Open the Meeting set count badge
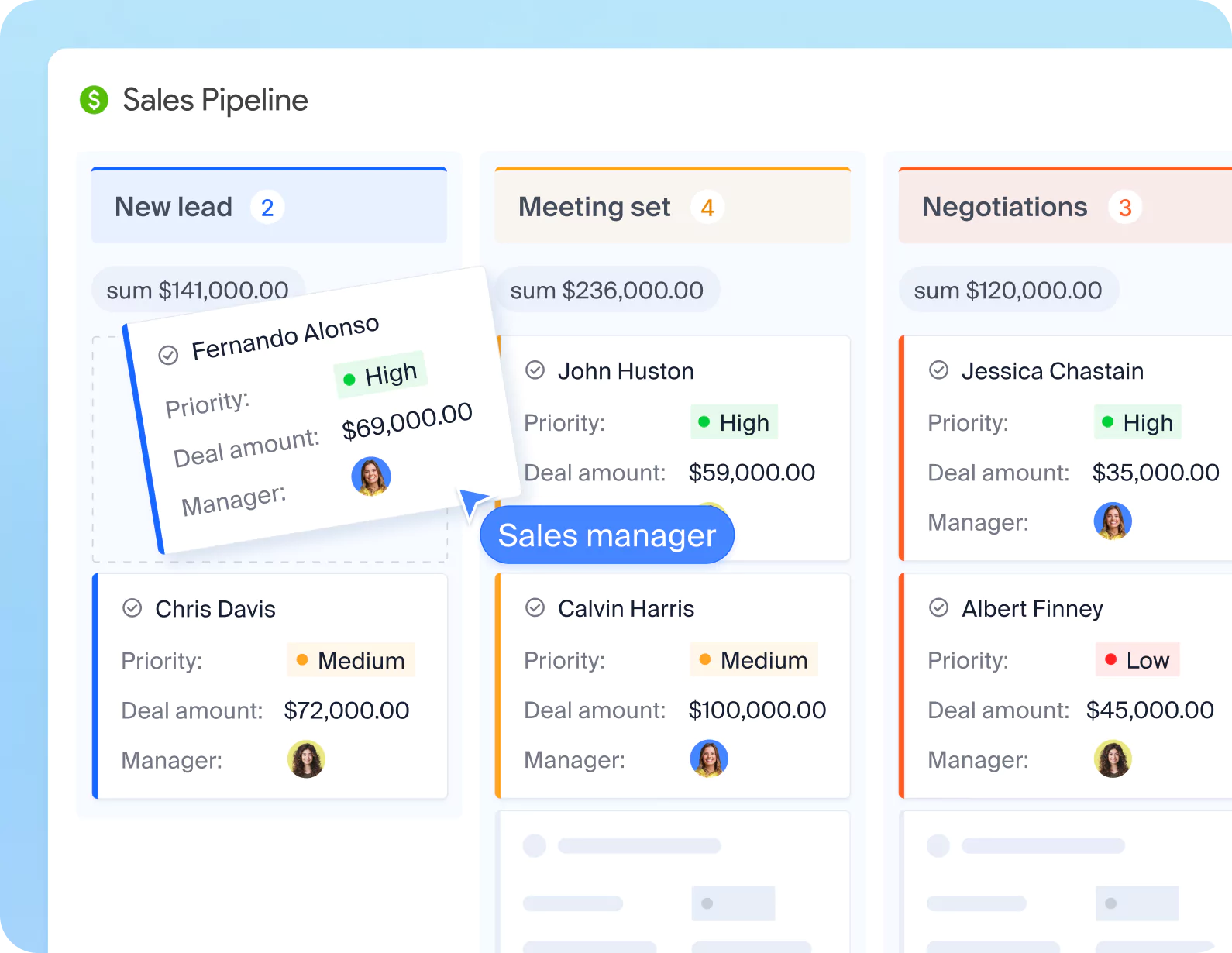The height and width of the screenshot is (953, 1232). 707,207
